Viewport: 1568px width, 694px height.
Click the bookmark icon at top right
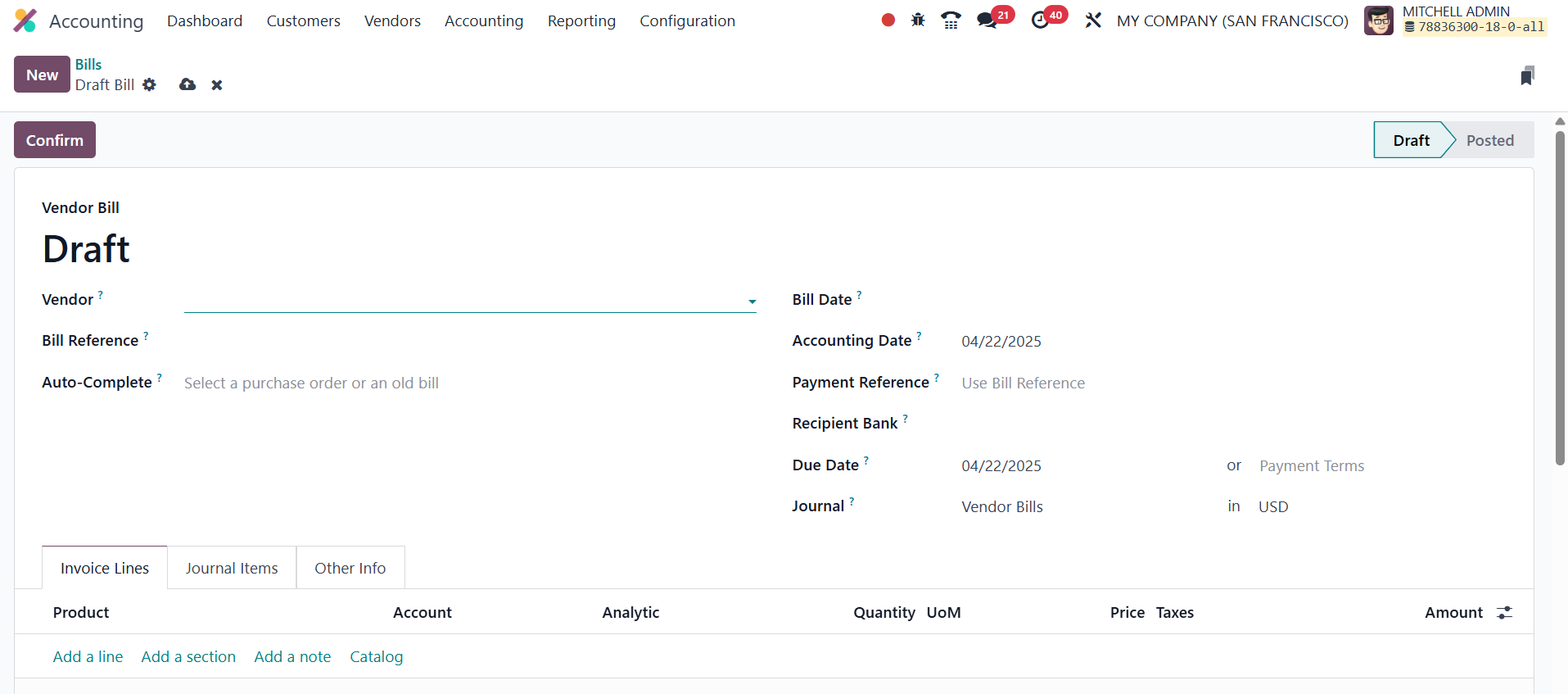pos(1527,76)
